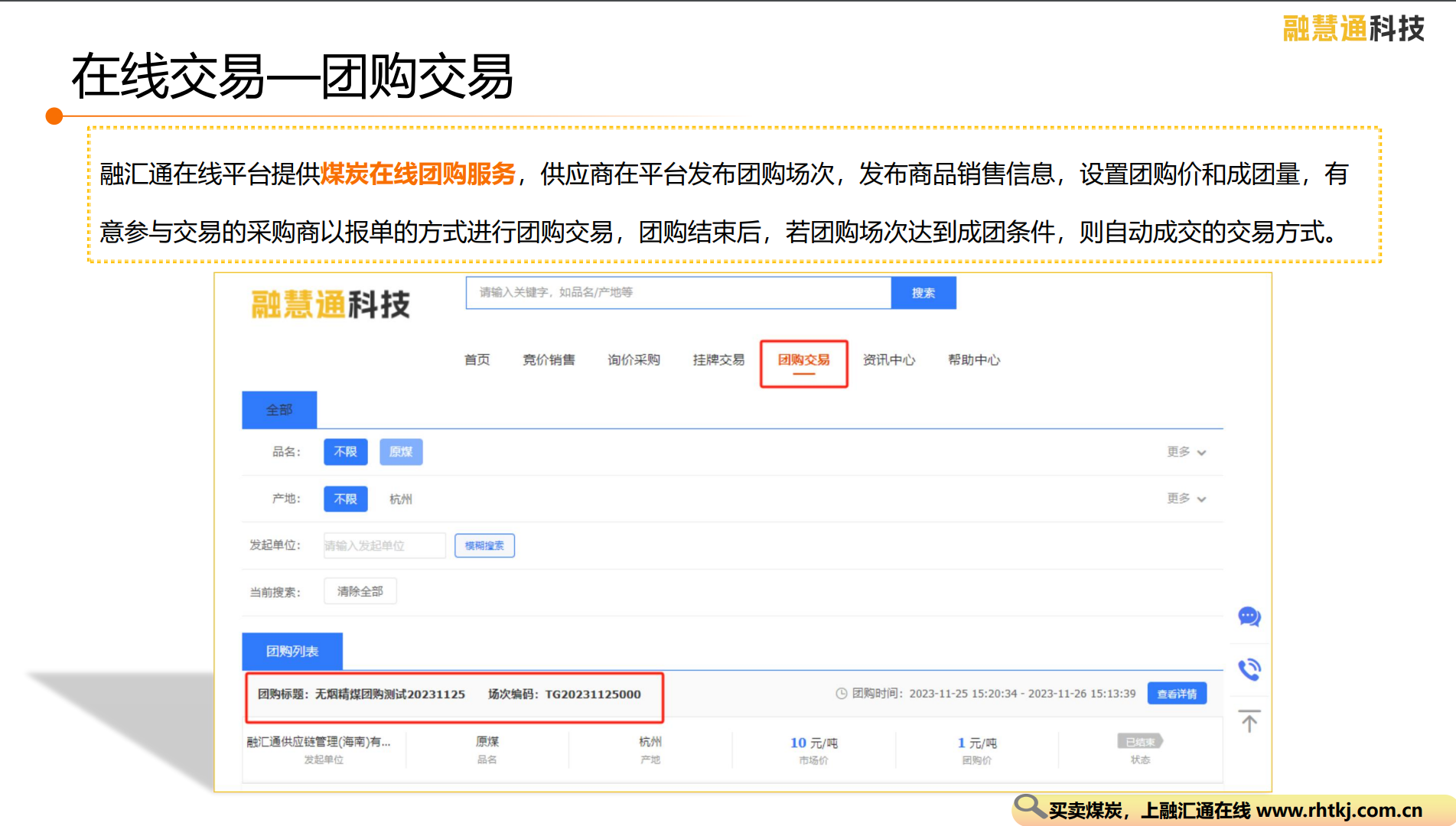The height and width of the screenshot is (826, 1456).
Task: Open the 帮助中心 menu item
Action: (x=974, y=359)
